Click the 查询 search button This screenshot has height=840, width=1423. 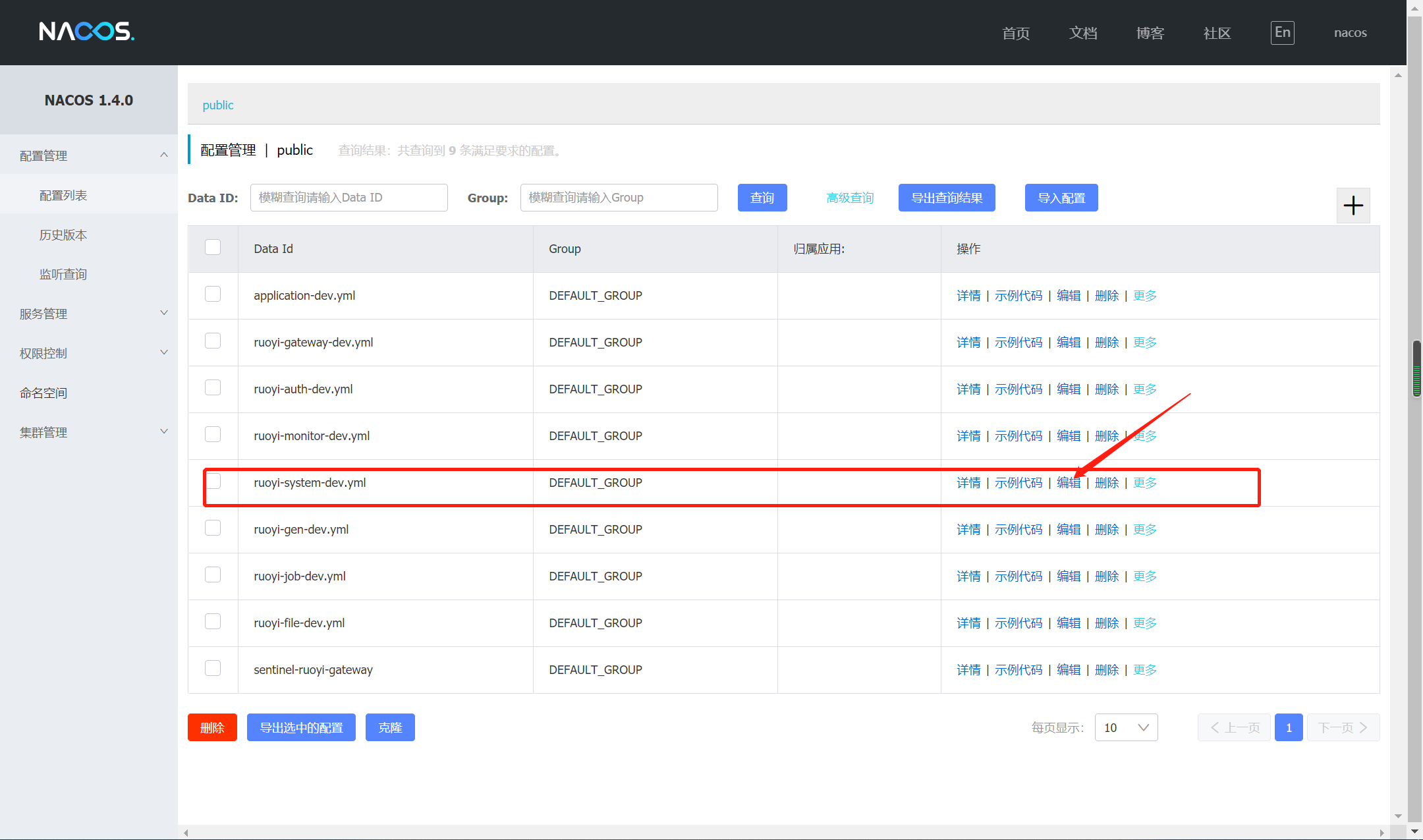(762, 197)
